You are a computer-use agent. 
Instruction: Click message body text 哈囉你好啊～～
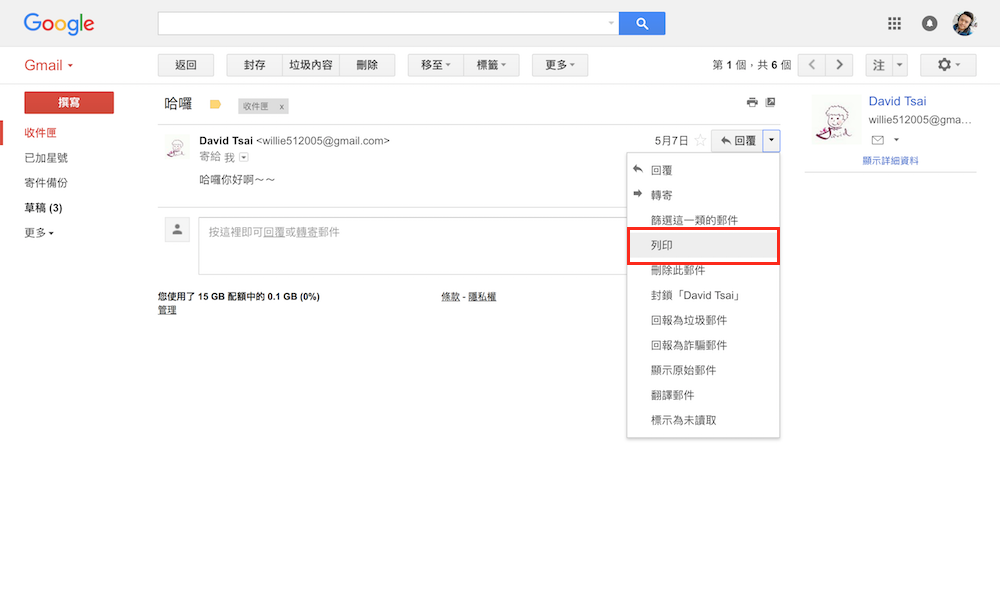pyautogui.click(x=237, y=180)
